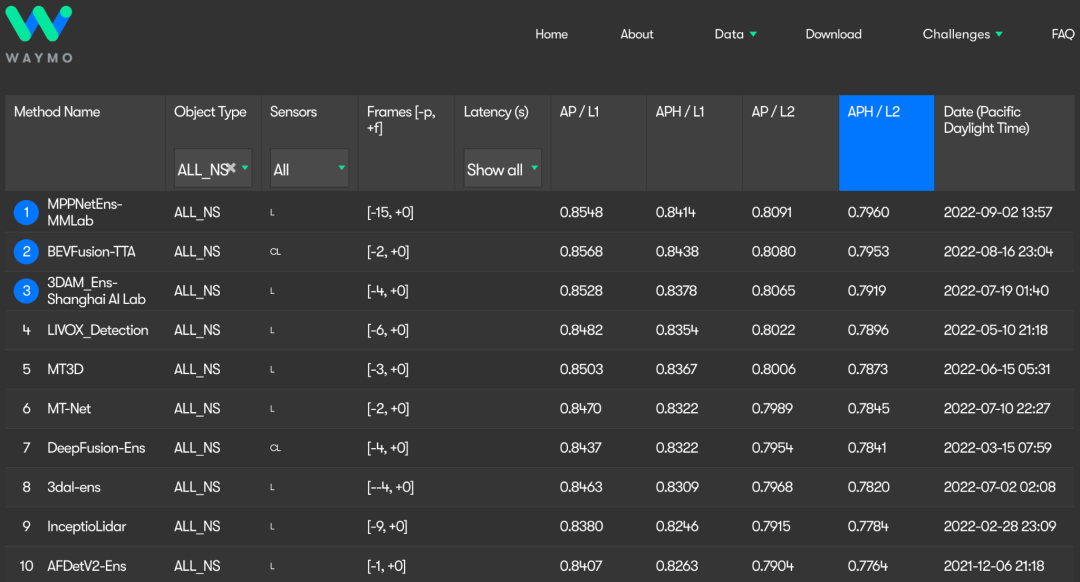The image size is (1080, 582).
Task: Clear the ALL_NS object type filter
Action: (x=231, y=169)
